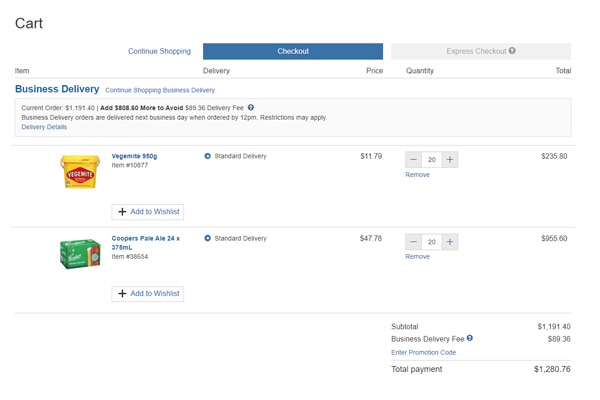Click the Vegemite quantity field

(432, 160)
